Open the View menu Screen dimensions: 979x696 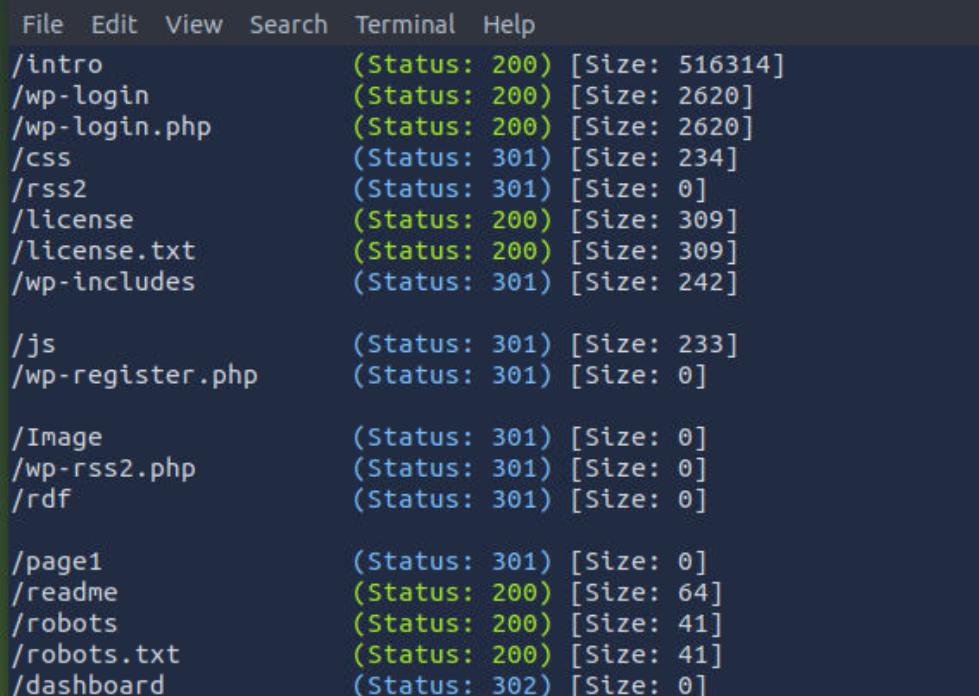click(x=194, y=25)
